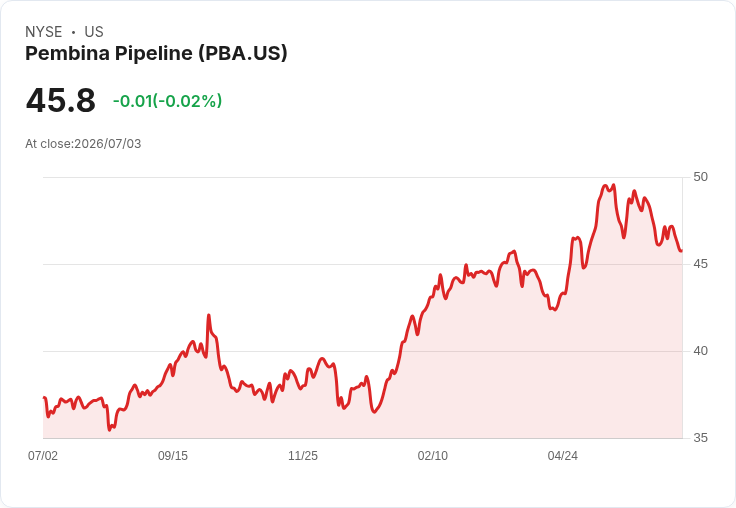Click the At close 2026/07/03 text

(83, 144)
